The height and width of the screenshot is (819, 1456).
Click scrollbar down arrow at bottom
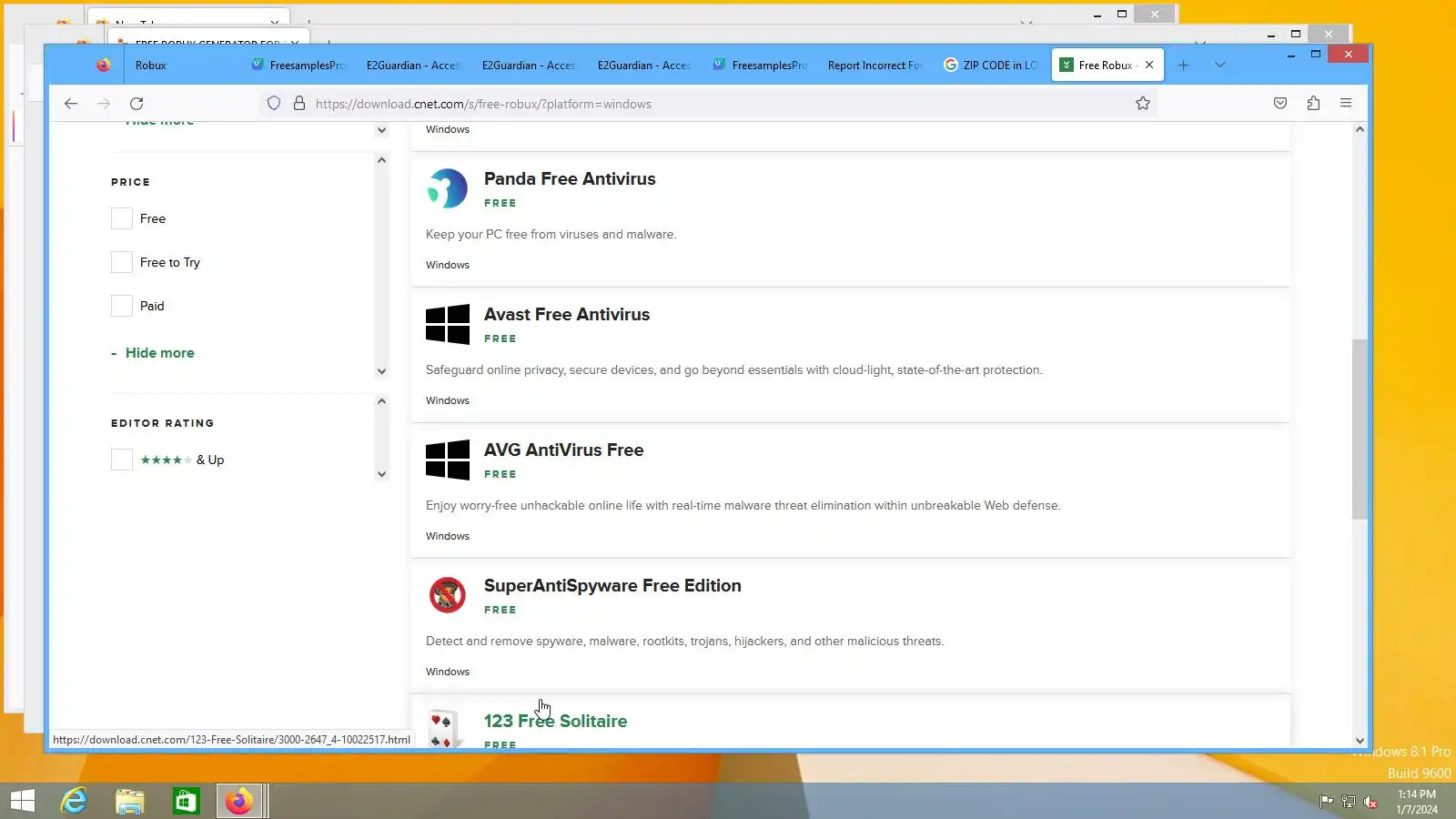1360,741
